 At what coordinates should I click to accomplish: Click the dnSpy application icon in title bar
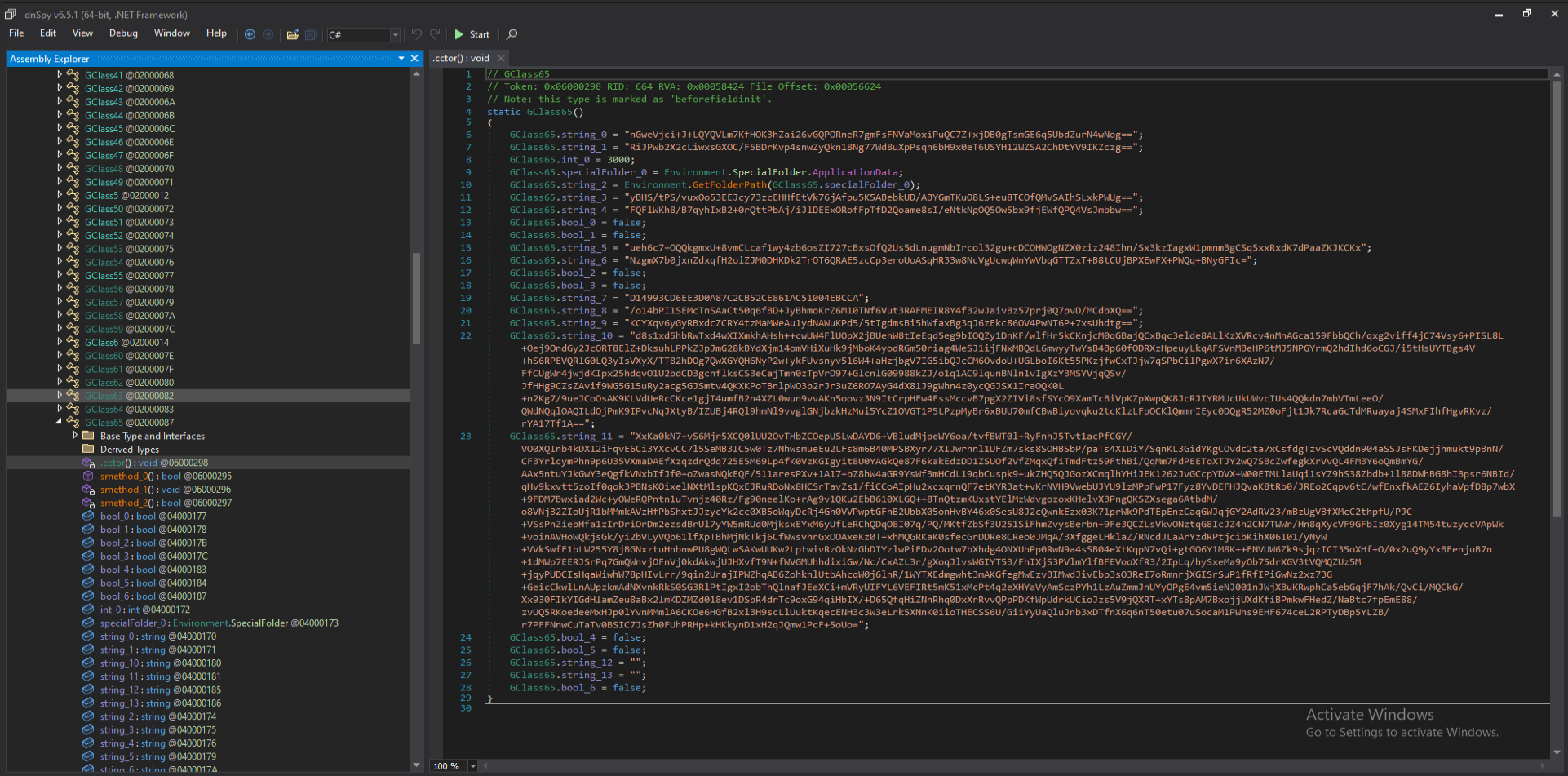coord(11,14)
